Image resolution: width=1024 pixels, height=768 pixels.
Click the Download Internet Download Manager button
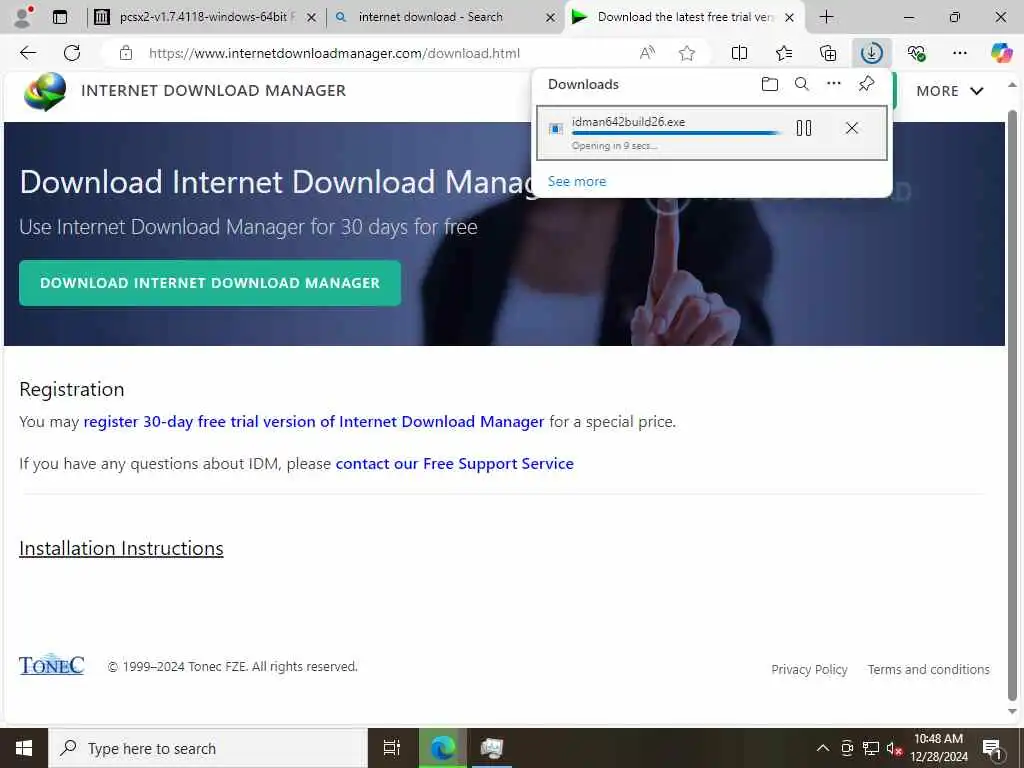click(210, 283)
